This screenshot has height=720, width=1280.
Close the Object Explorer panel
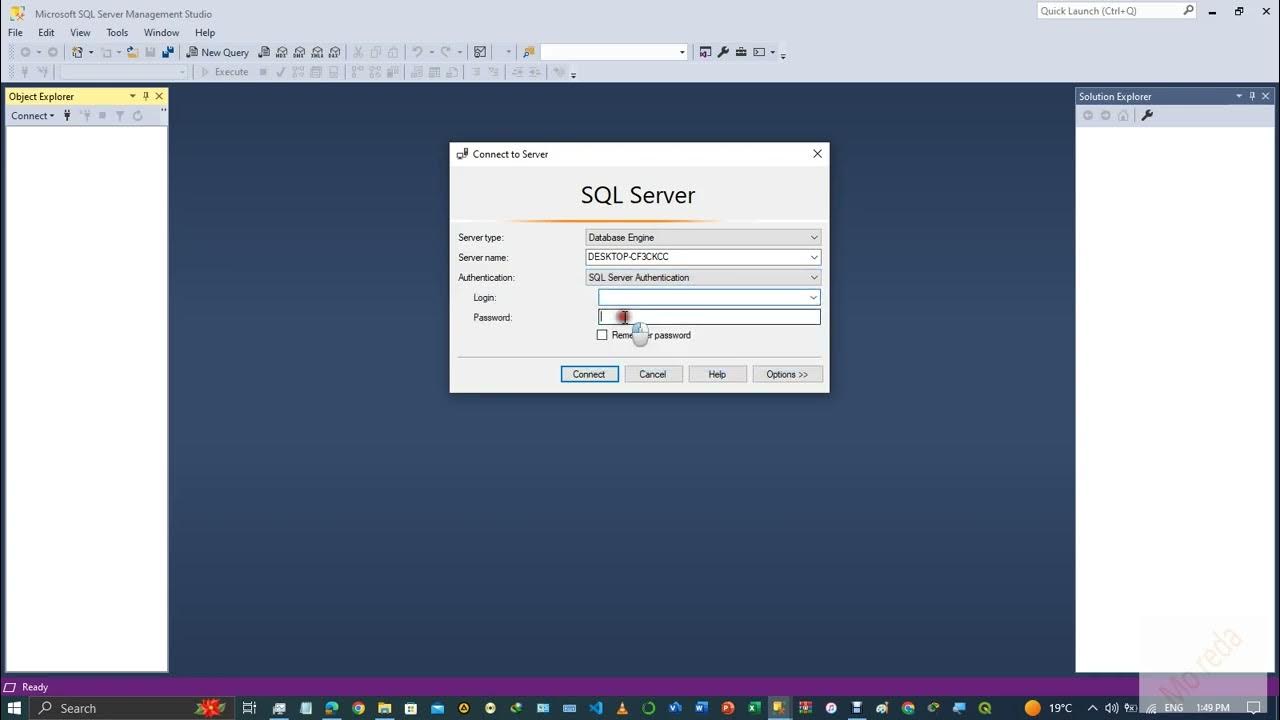coord(159,96)
